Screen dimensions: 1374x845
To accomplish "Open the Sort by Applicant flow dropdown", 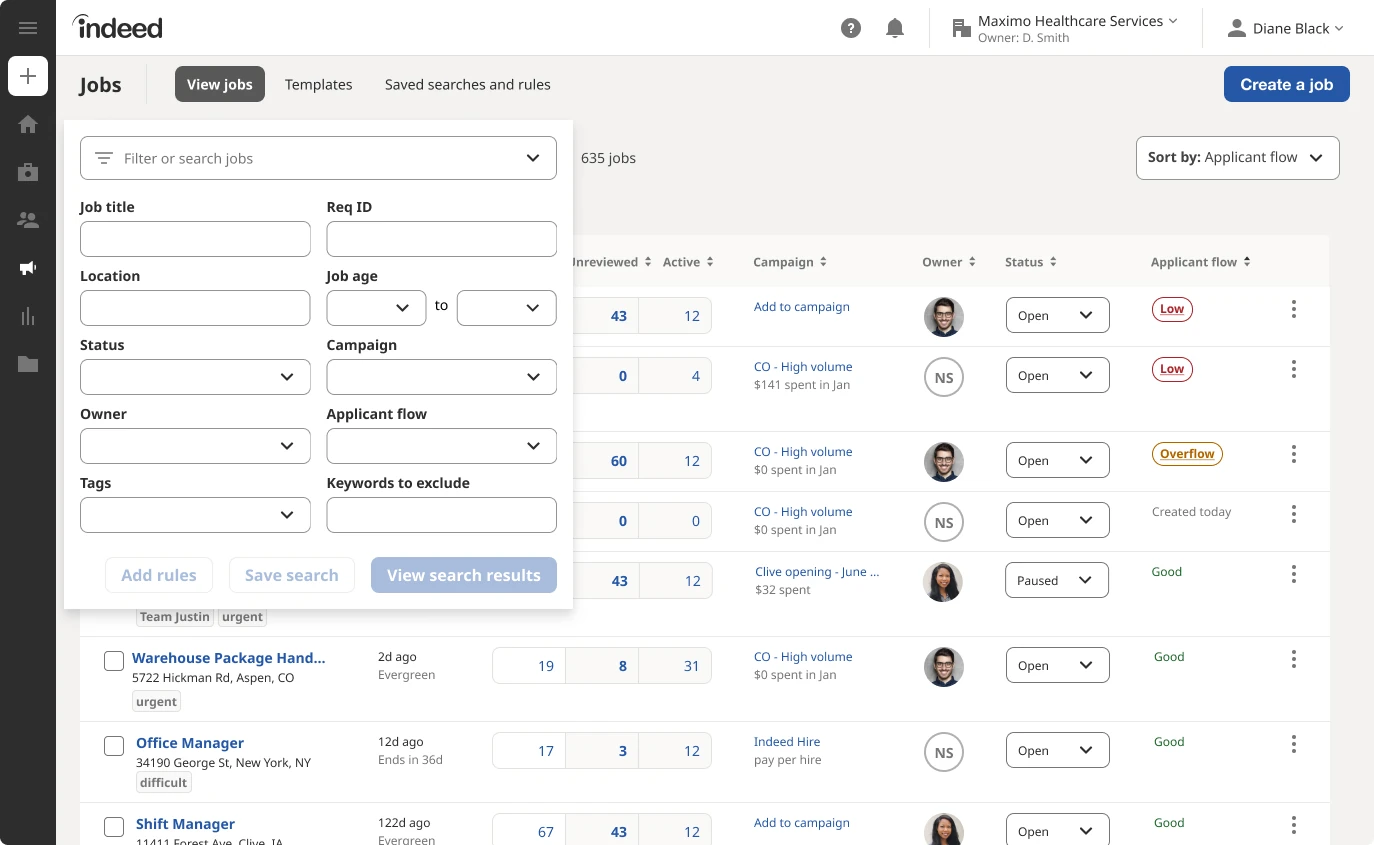I will [1237, 158].
